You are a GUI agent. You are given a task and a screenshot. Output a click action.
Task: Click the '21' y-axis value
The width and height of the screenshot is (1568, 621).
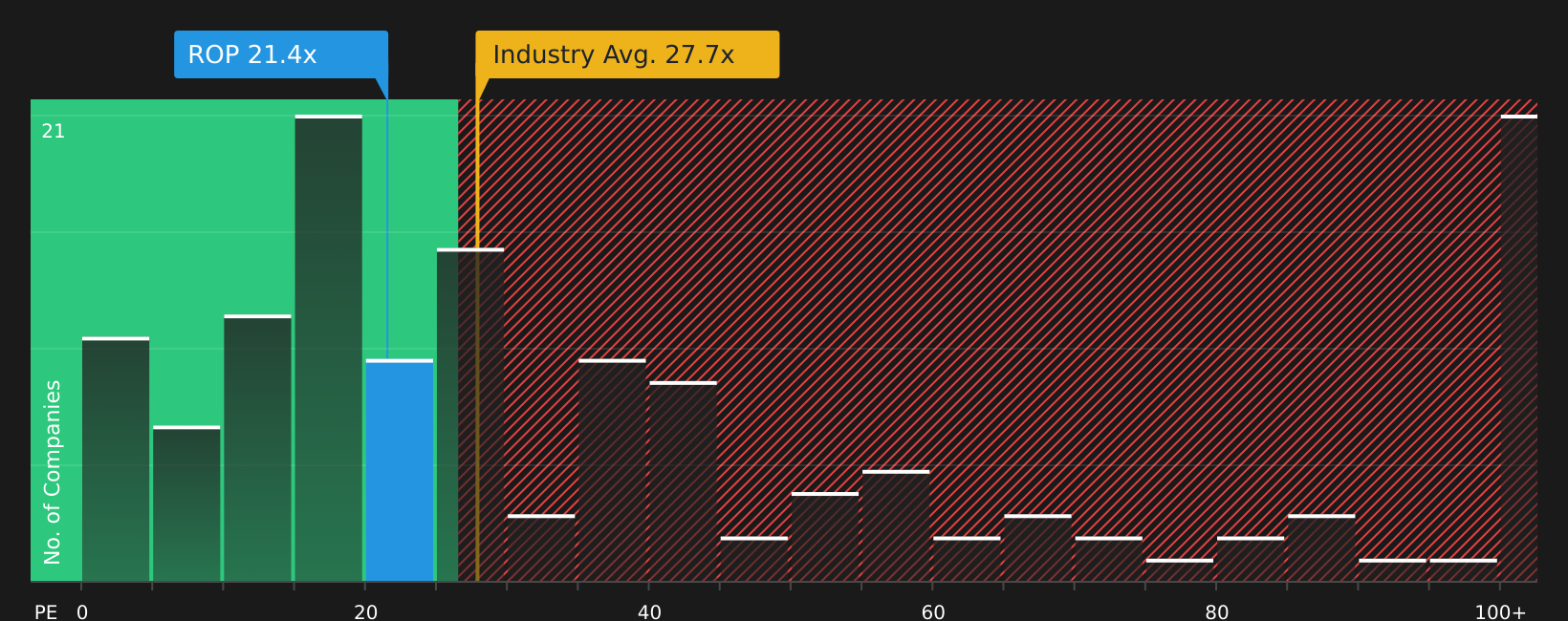pos(54,132)
